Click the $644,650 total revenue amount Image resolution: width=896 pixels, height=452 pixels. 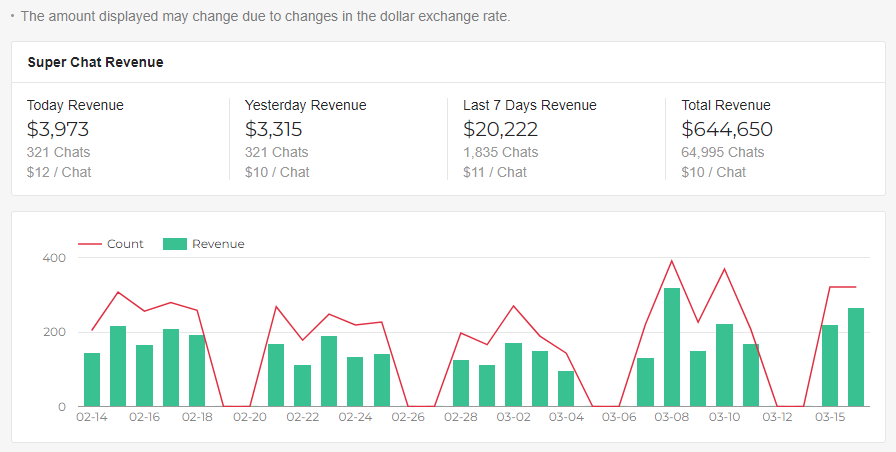click(x=727, y=129)
